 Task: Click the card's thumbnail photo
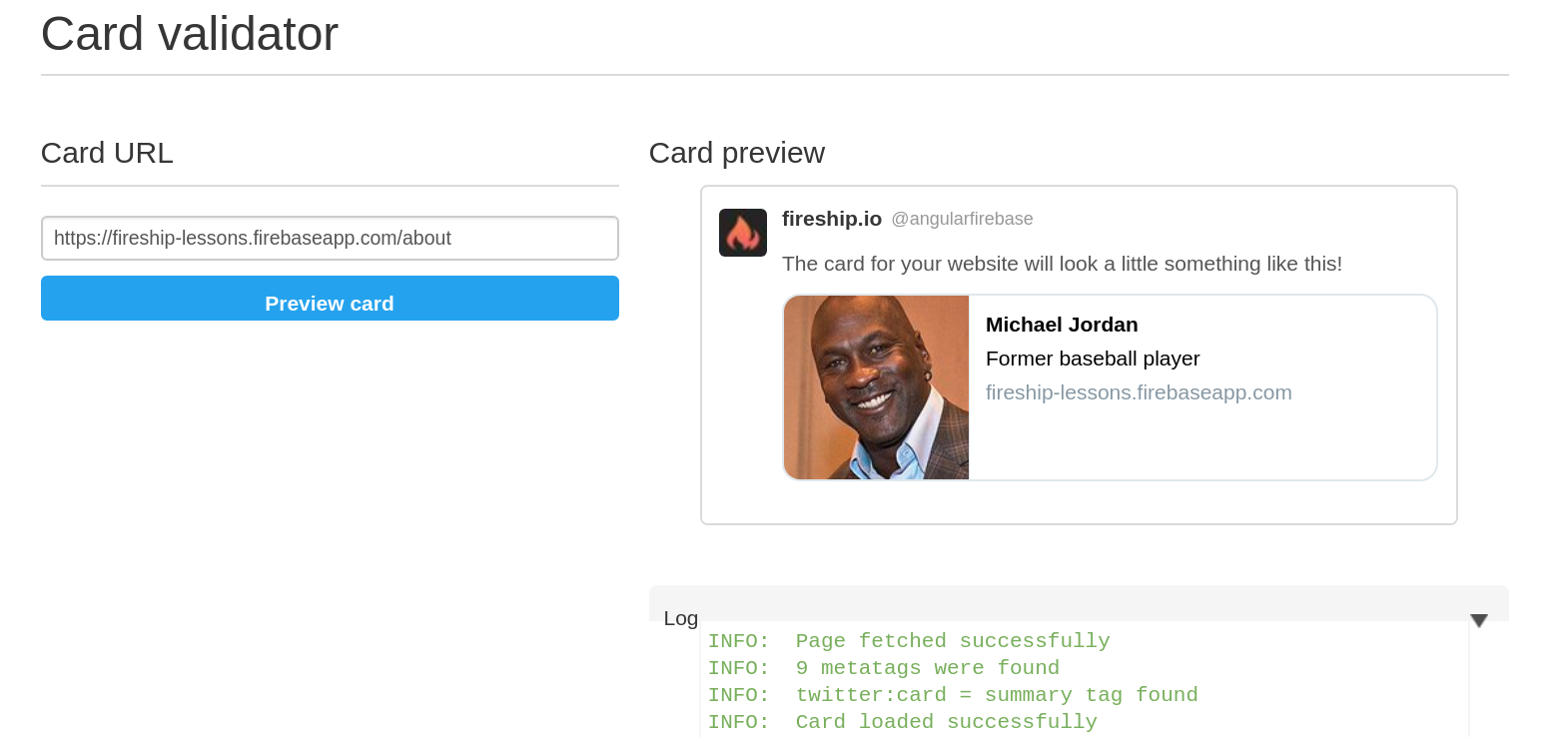coord(876,387)
